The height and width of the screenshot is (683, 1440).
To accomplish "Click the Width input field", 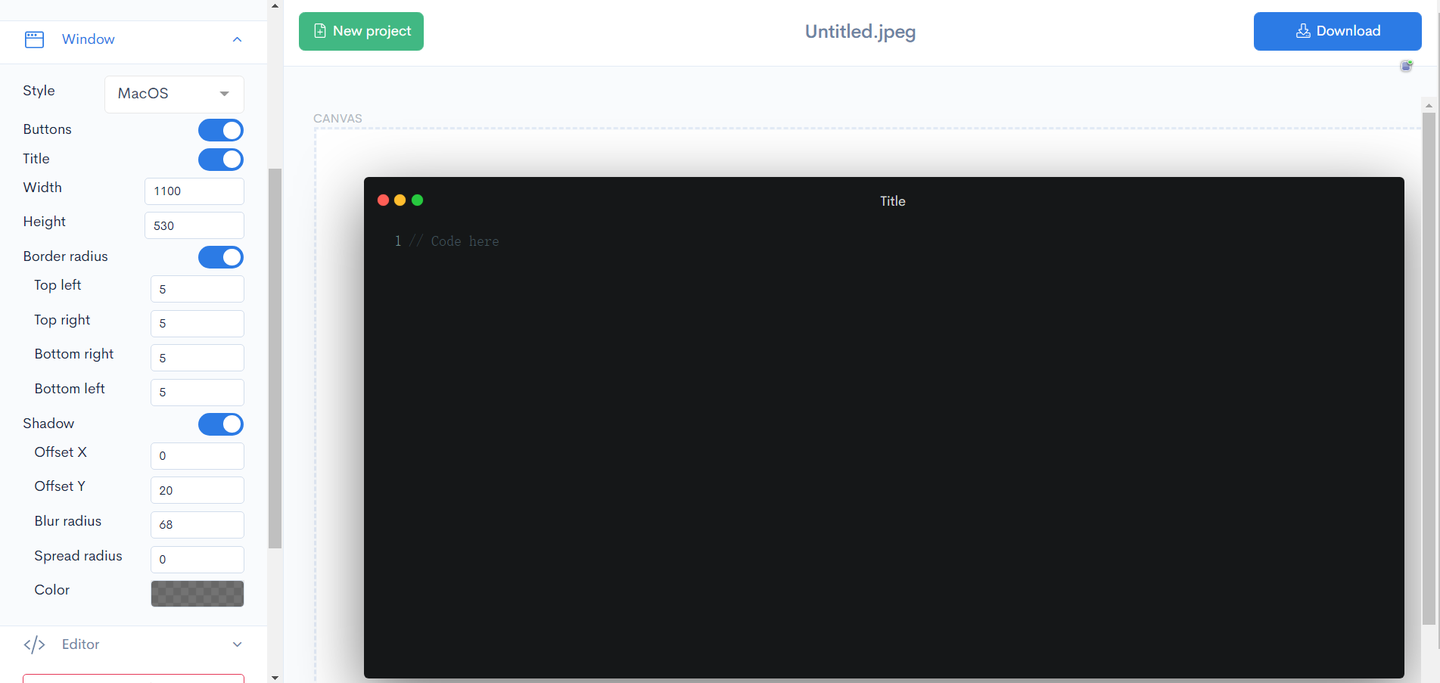I will [x=194, y=191].
